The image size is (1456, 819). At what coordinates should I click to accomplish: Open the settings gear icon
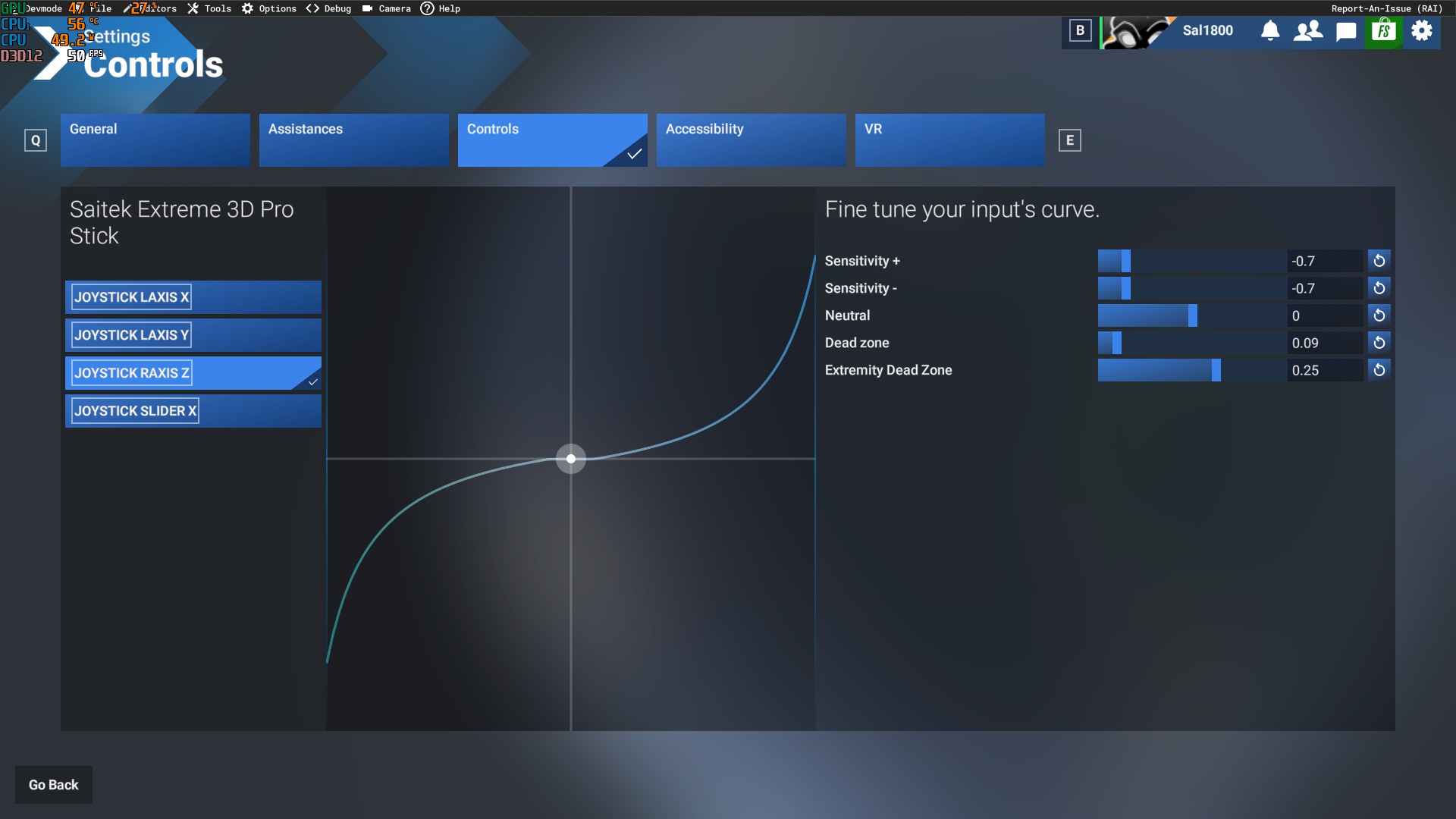1422,31
